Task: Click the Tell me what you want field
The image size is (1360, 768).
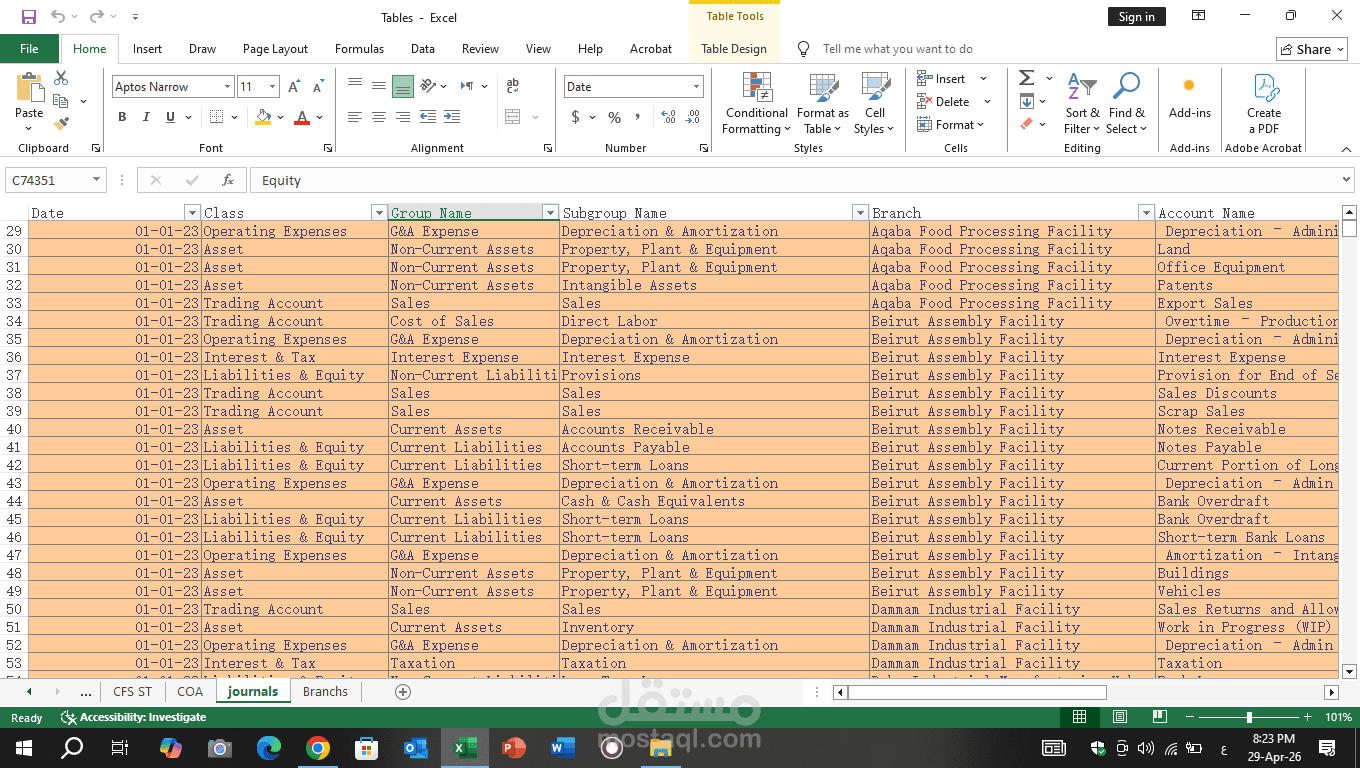Action: (x=897, y=49)
